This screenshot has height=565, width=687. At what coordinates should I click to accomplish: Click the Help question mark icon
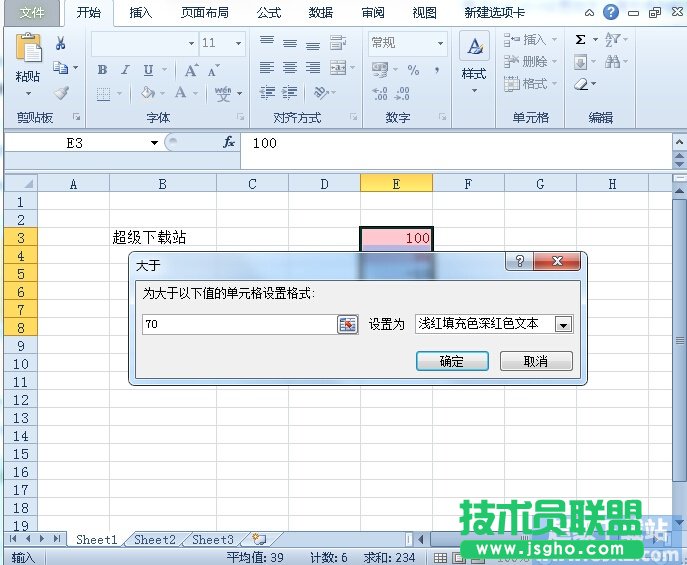tap(610, 13)
